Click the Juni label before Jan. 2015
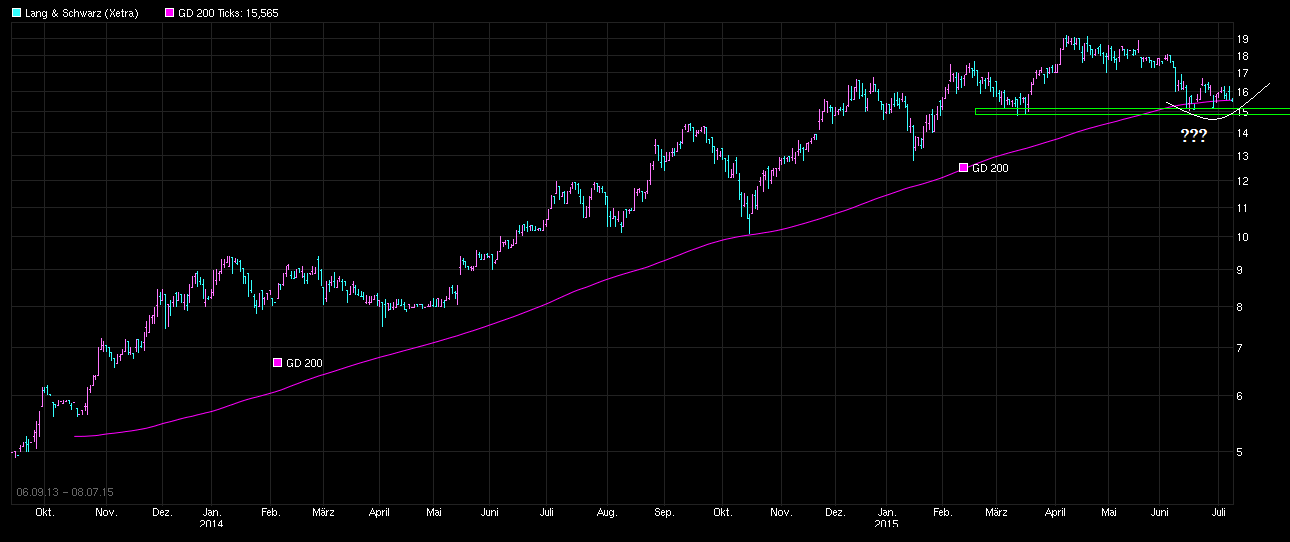The height and width of the screenshot is (542, 1290). point(488,512)
